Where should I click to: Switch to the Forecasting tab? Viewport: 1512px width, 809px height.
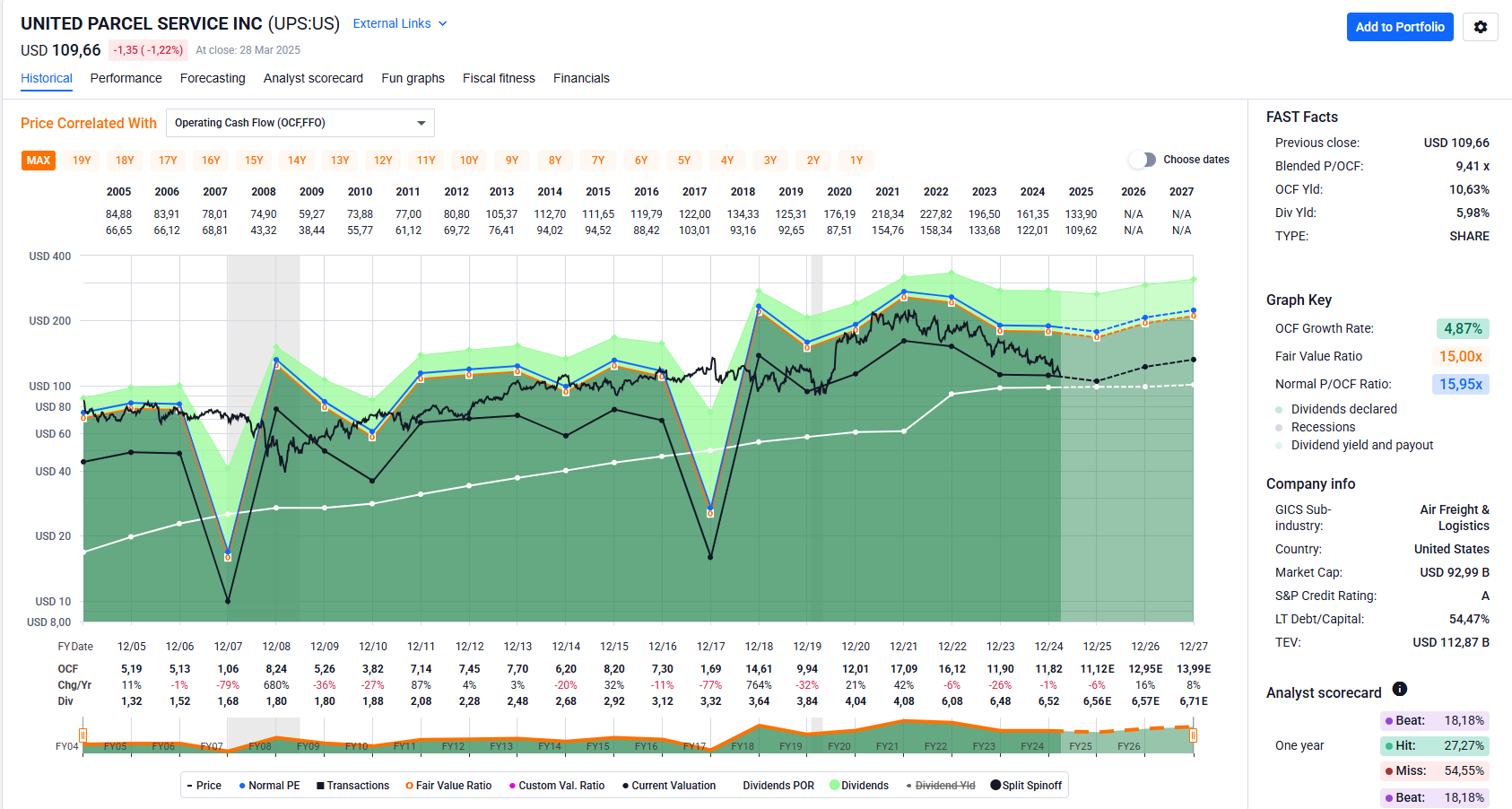[x=213, y=78]
